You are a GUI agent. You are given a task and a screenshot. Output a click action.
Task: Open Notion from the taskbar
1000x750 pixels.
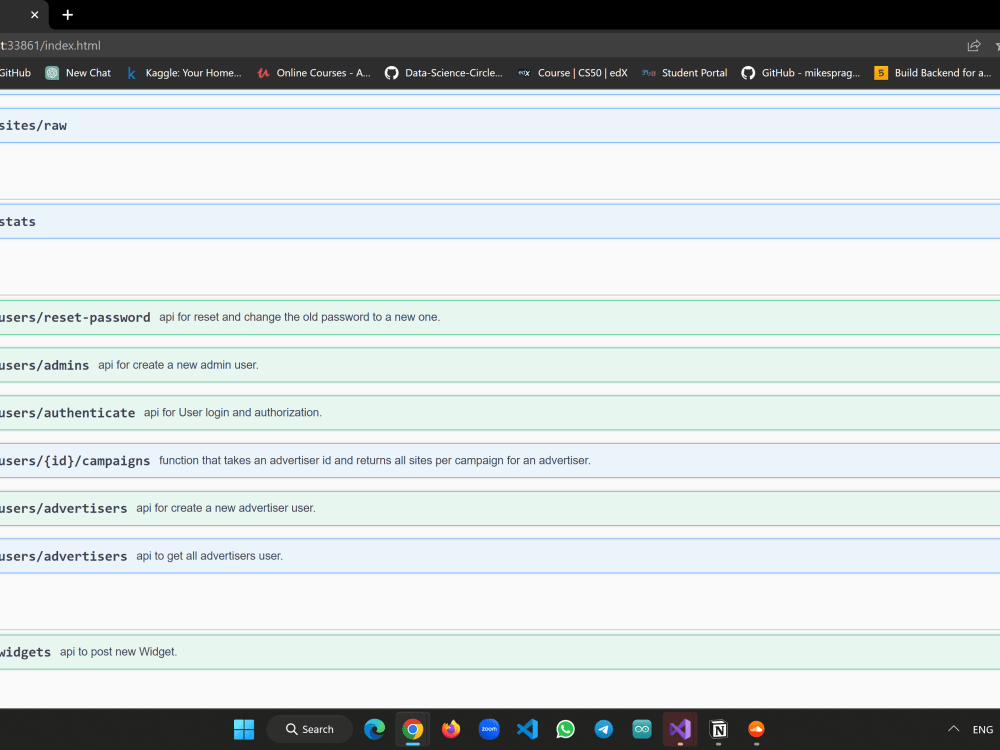coord(718,729)
